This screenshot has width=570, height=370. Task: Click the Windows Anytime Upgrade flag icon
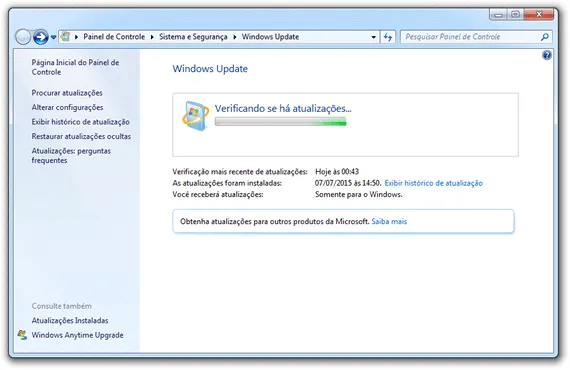pos(22,335)
